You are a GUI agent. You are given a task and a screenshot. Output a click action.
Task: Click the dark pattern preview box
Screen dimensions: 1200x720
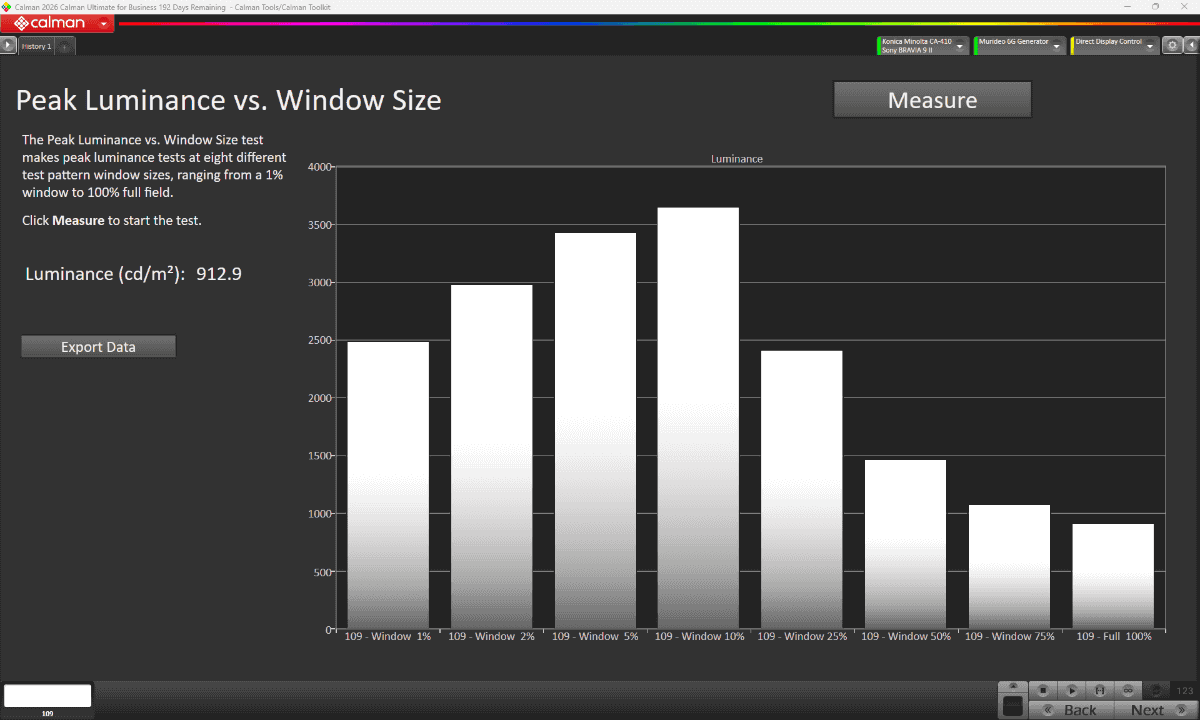(1013, 706)
